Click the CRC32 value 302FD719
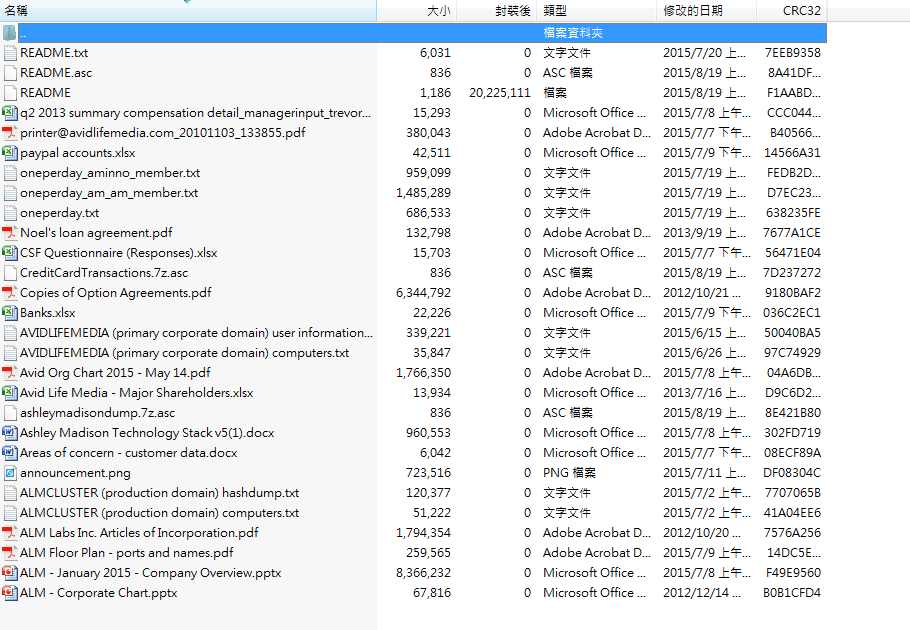The height and width of the screenshot is (630, 910). pyautogui.click(x=793, y=433)
